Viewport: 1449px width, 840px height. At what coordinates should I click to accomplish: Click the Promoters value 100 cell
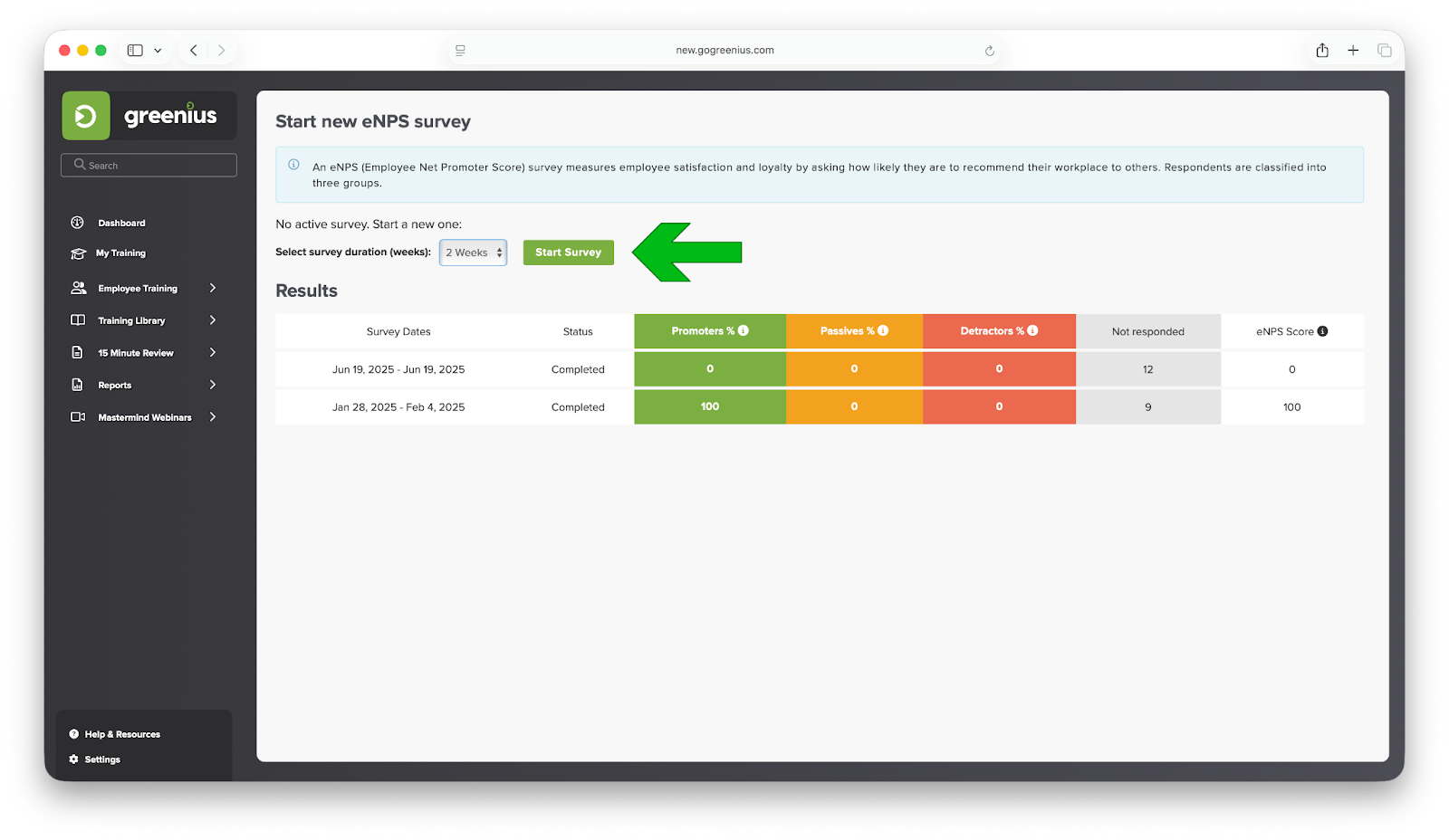click(710, 406)
